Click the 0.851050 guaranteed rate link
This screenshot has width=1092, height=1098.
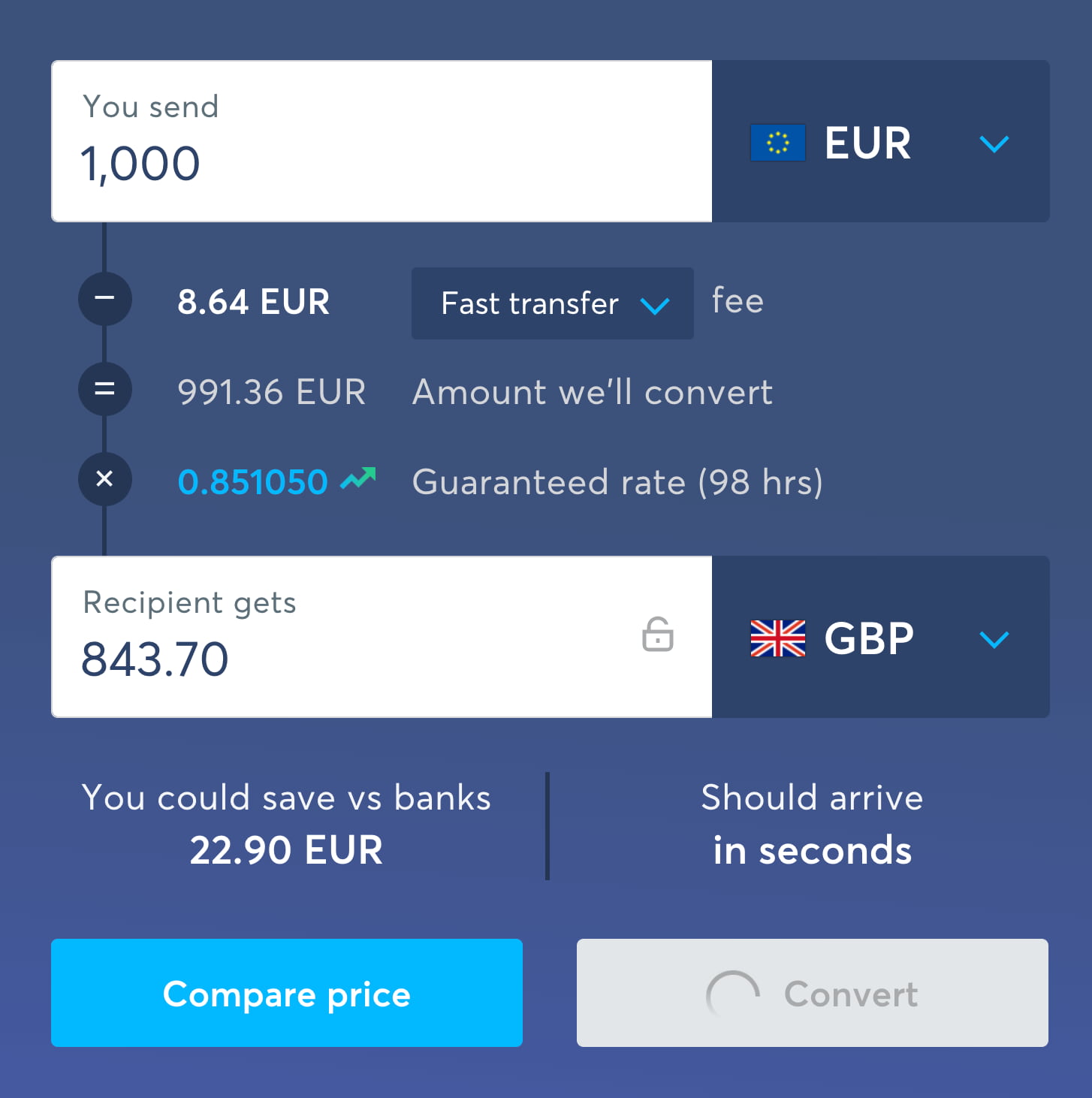[x=253, y=482]
